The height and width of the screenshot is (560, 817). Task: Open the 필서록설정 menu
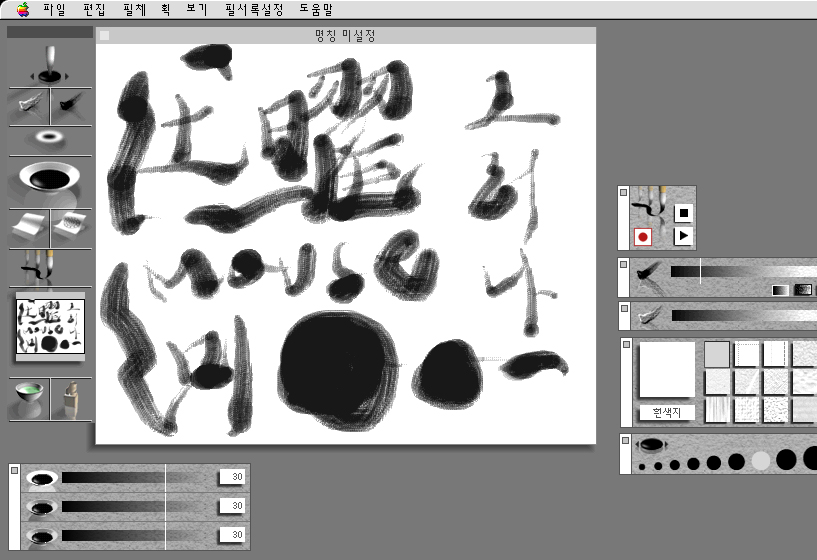click(254, 8)
